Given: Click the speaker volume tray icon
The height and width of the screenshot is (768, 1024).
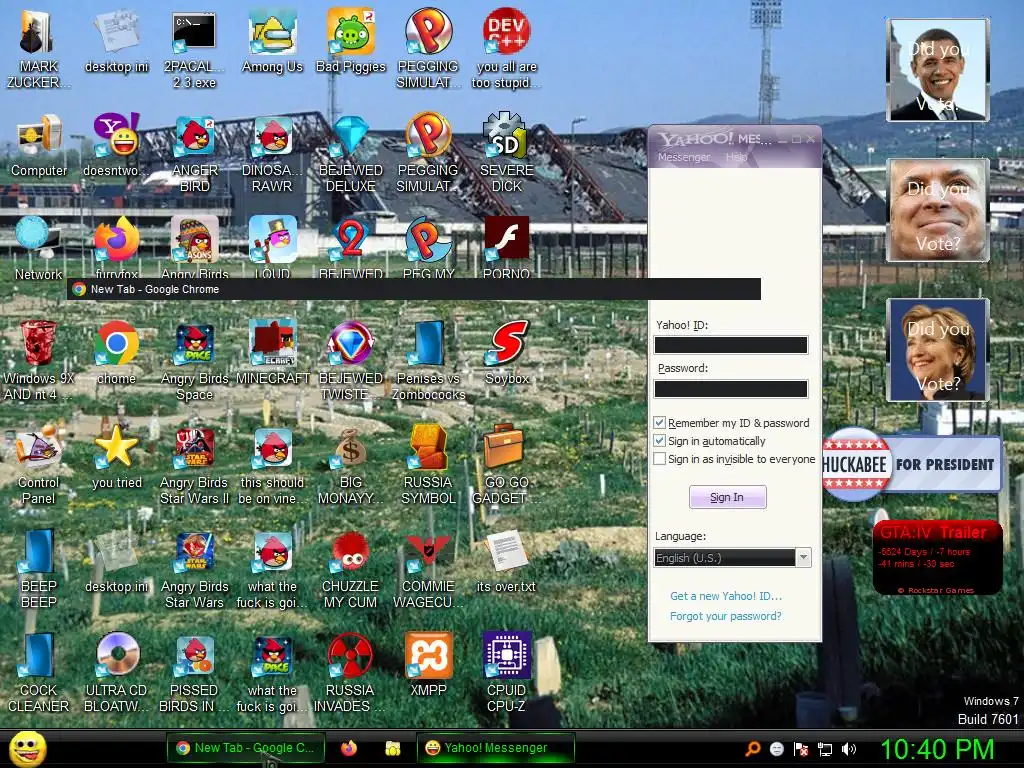Looking at the screenshot, I should tap(849, 749).
